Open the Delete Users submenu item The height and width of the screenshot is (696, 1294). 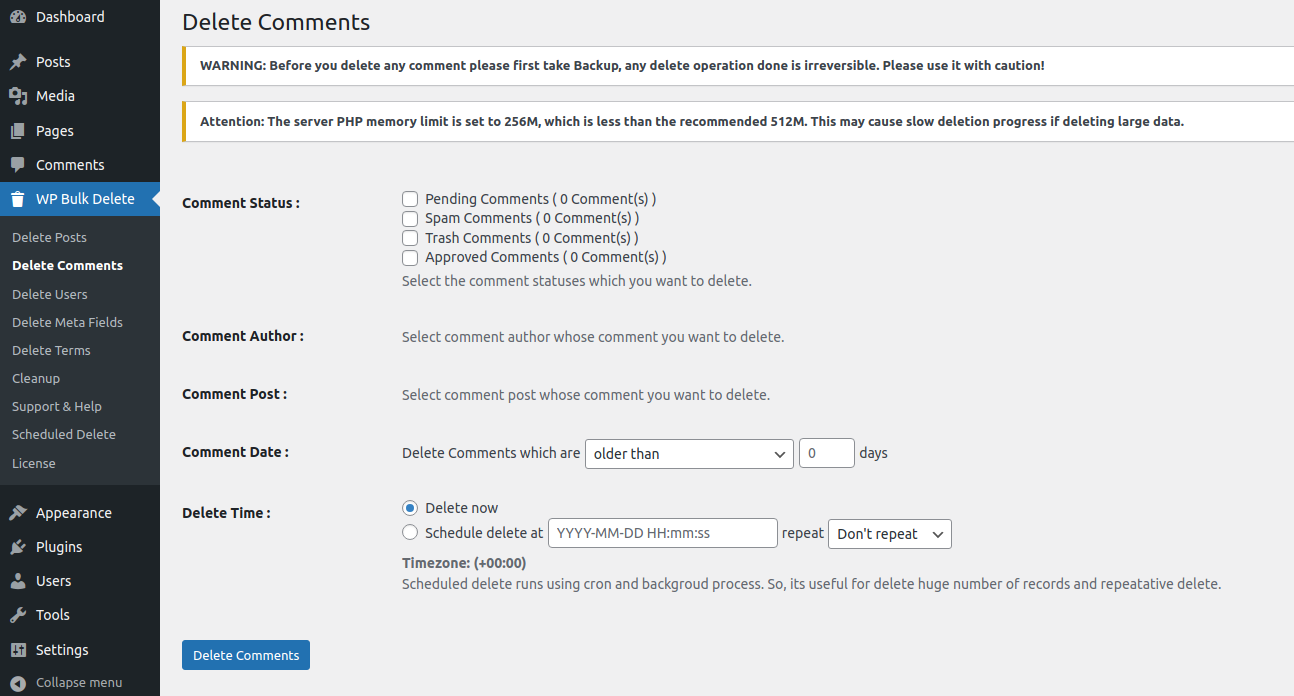point(50,294)
